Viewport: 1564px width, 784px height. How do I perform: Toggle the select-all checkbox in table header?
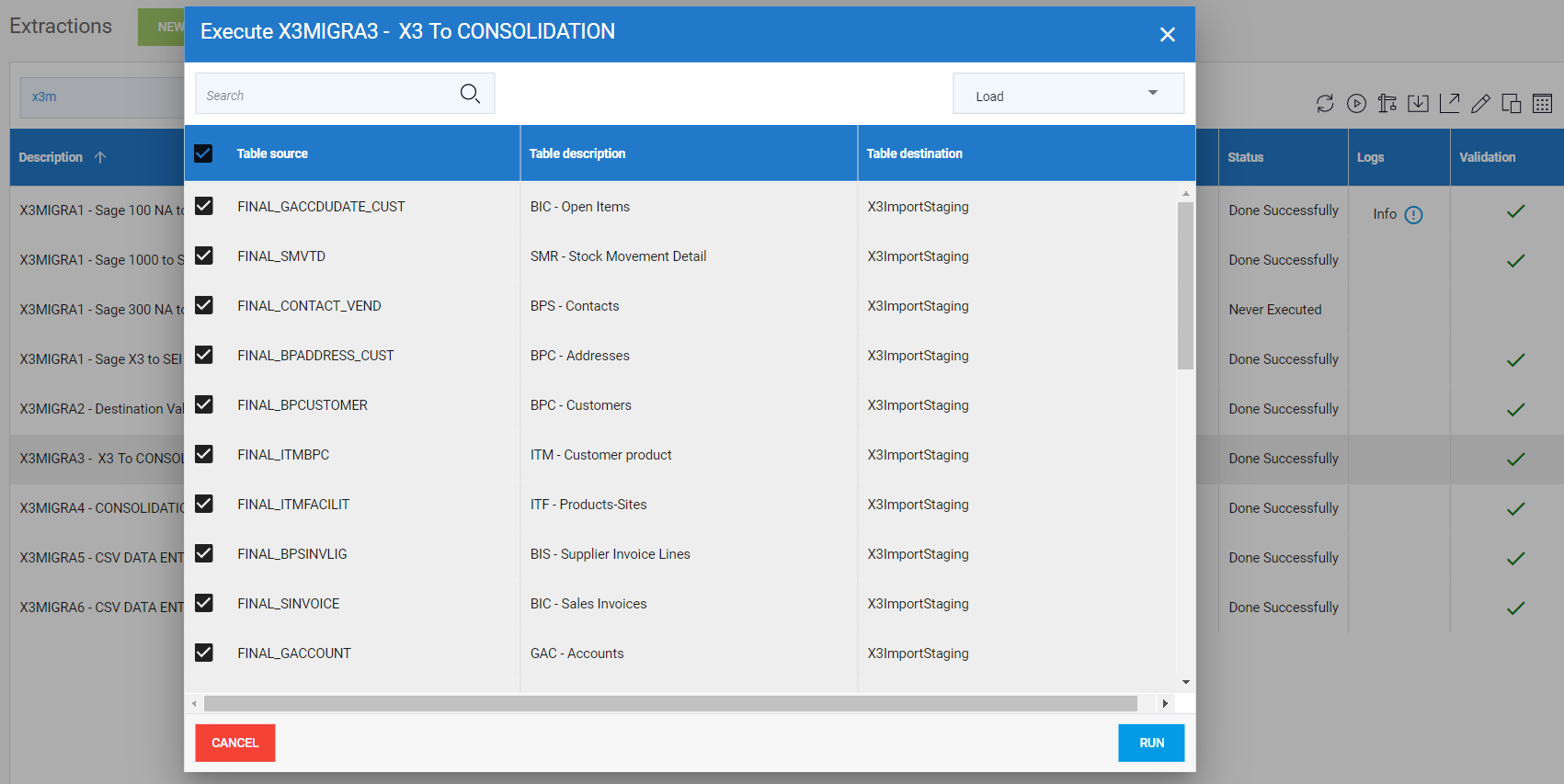tap(203, 153)
